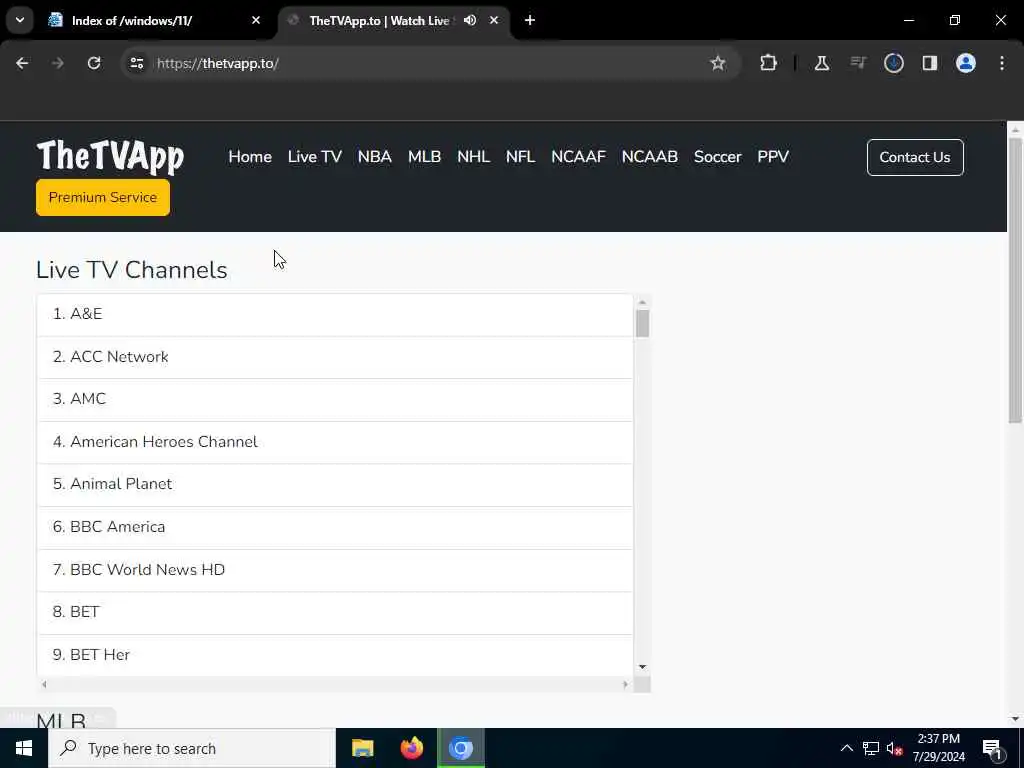
Task: Open notification center icon
Action: click(x=992, y=749)
